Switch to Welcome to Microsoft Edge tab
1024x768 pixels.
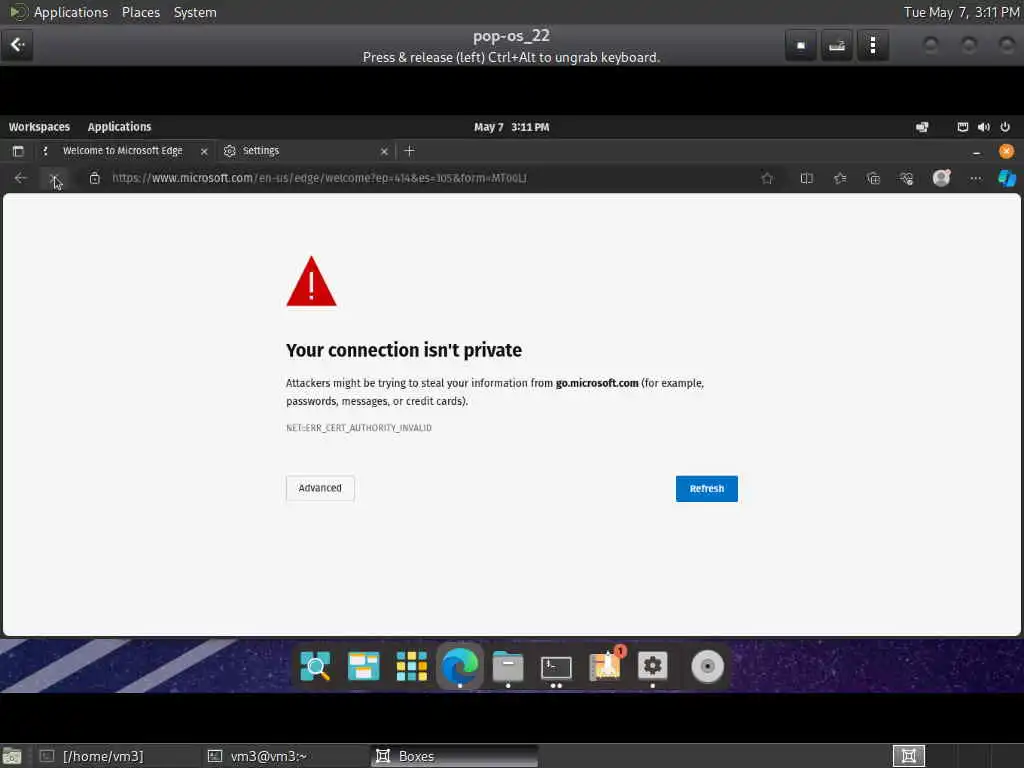(123, 151)
